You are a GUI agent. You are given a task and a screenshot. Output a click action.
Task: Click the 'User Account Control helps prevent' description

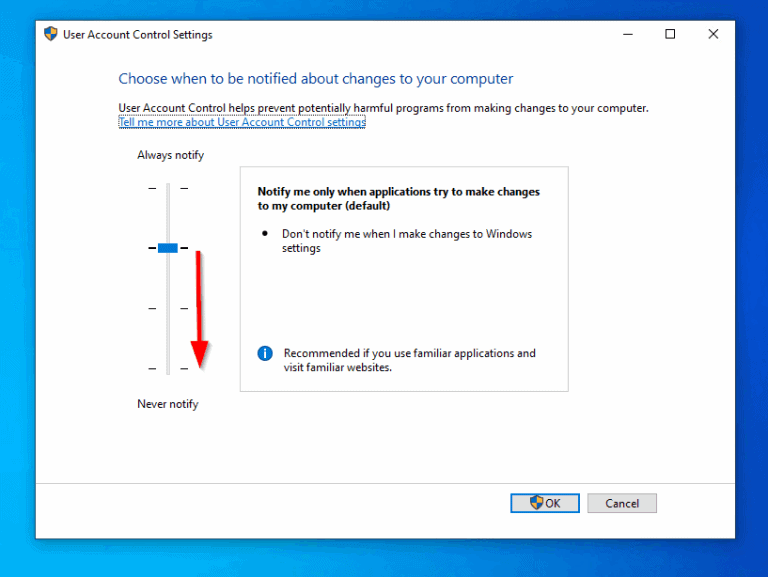[x=384, y=108]
